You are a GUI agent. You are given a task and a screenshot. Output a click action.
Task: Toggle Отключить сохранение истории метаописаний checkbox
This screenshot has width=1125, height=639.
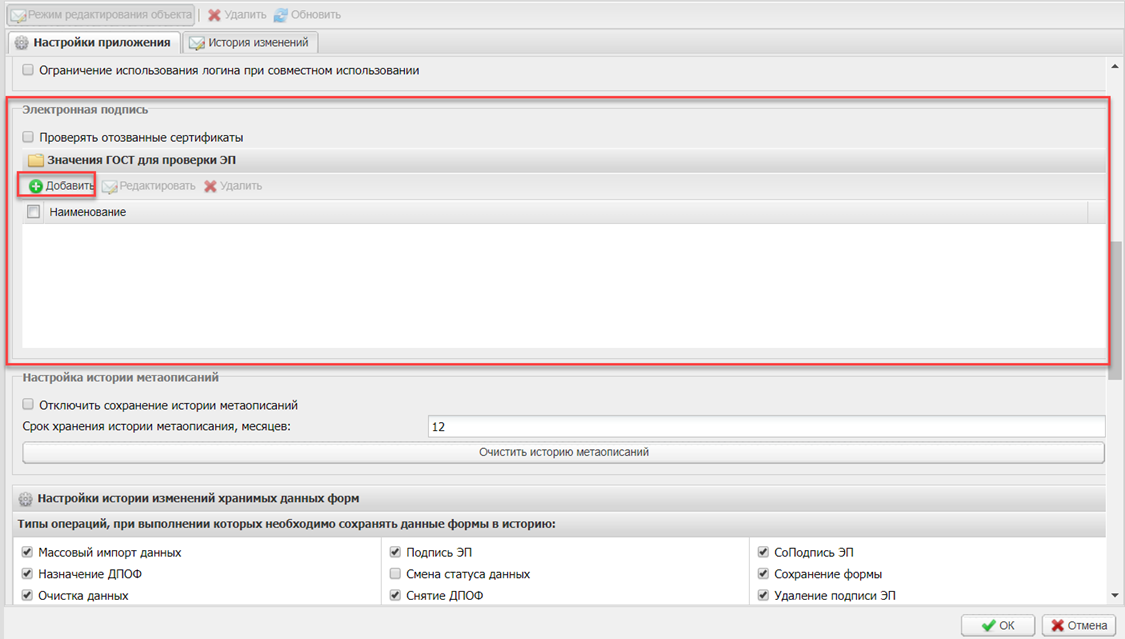click(x=29, y=405)
